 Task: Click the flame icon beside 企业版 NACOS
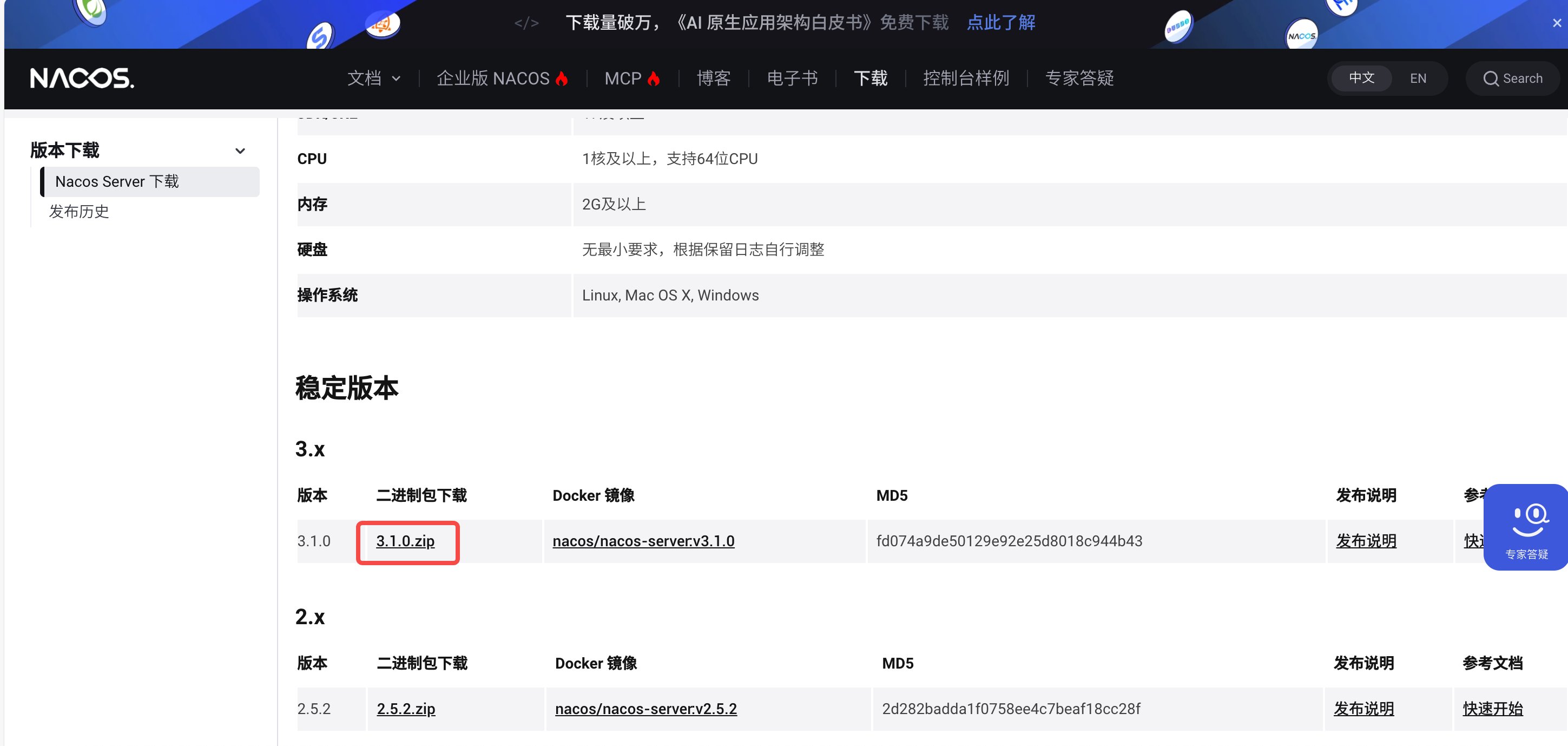pyautogui.click(x=562, y=78)
